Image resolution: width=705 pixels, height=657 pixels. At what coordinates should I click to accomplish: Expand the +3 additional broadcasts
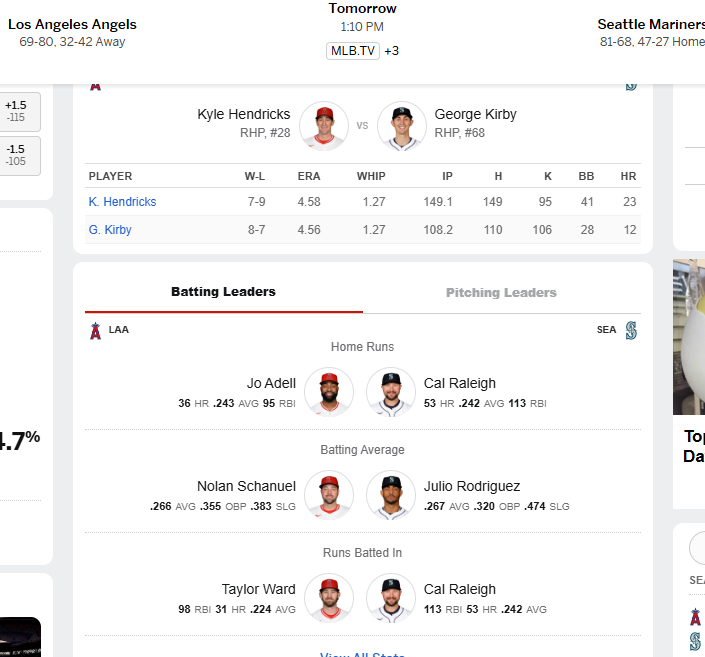click(x=392, y=51)
